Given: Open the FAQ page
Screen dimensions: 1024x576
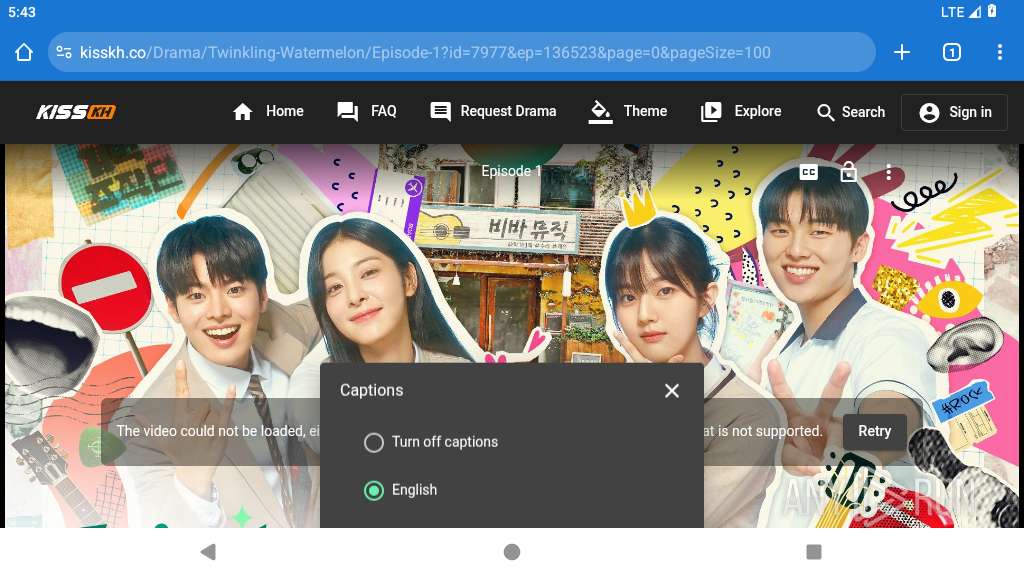Looking at the screenshot, I should click(x=366, y=112).
